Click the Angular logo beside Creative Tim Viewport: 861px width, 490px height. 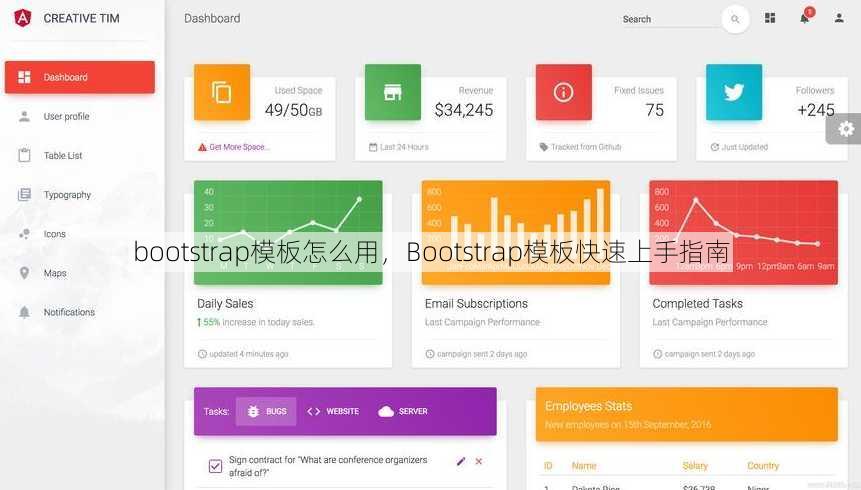[23, 18]
